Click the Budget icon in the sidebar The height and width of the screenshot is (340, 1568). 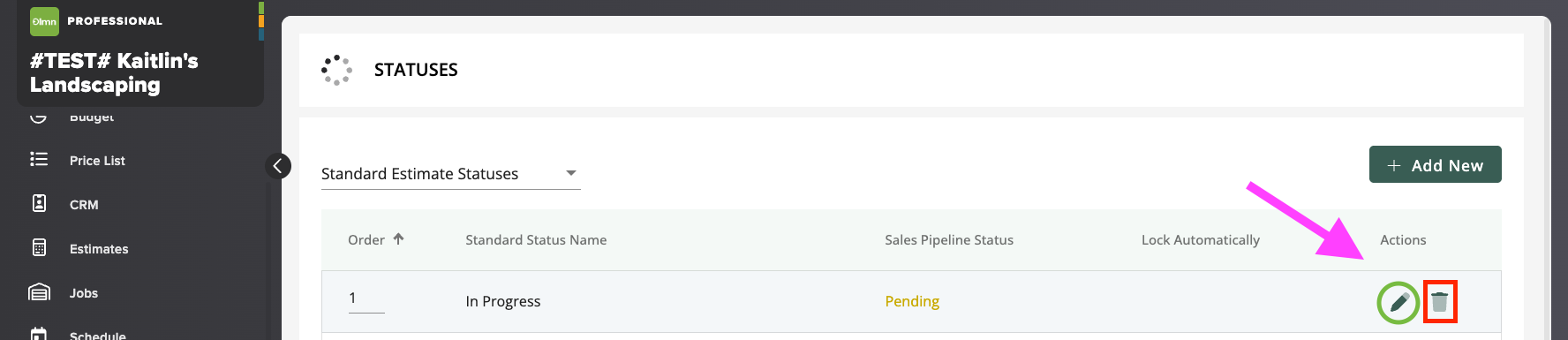pos(39,117)
